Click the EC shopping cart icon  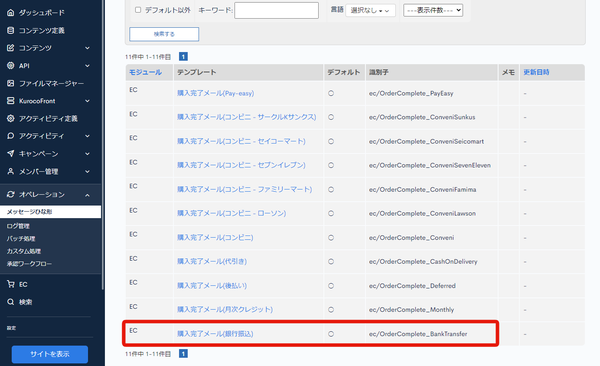pyautogui.click(x=11, y=284)
